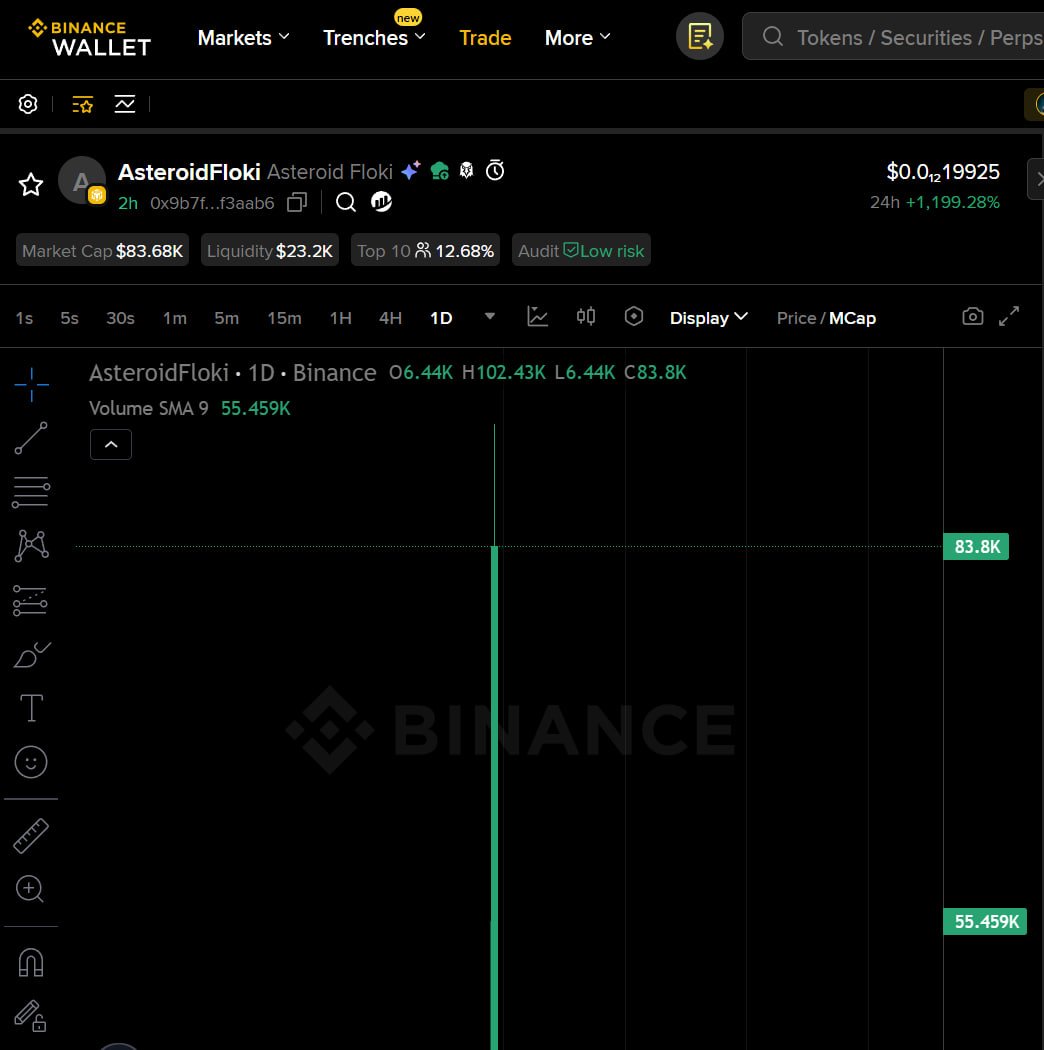The image size is (1044, 1050).
Task: Select the pattern node drawing tool
Action: coord(31,546)
